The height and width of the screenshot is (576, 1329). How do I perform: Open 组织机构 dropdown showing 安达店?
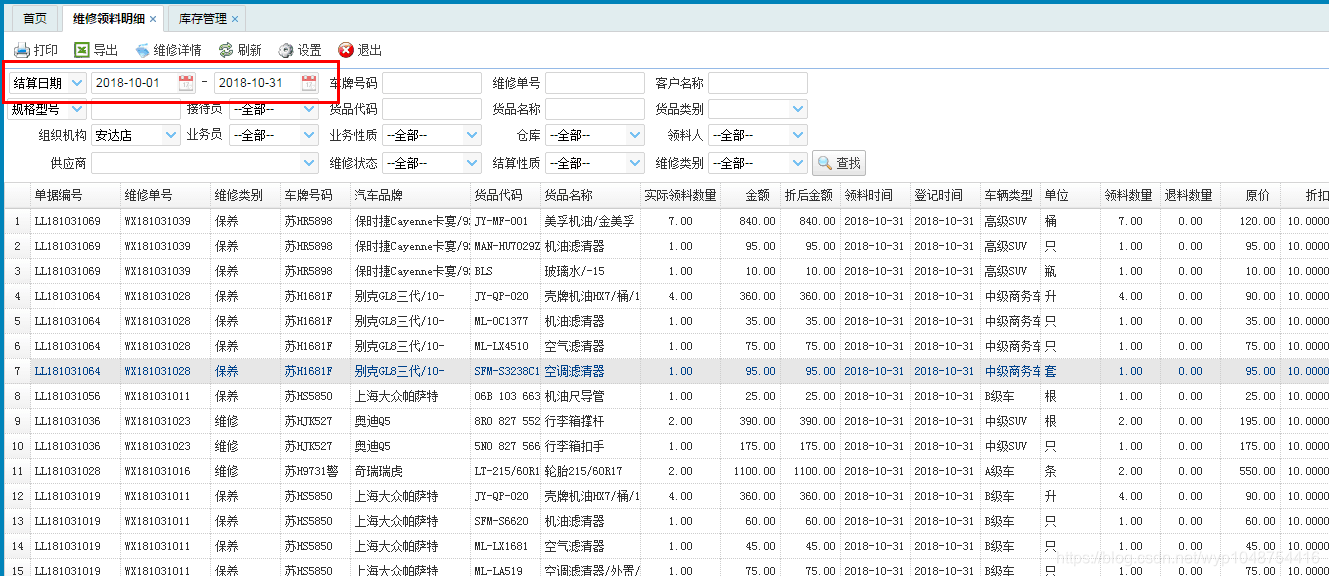point(170,135)
